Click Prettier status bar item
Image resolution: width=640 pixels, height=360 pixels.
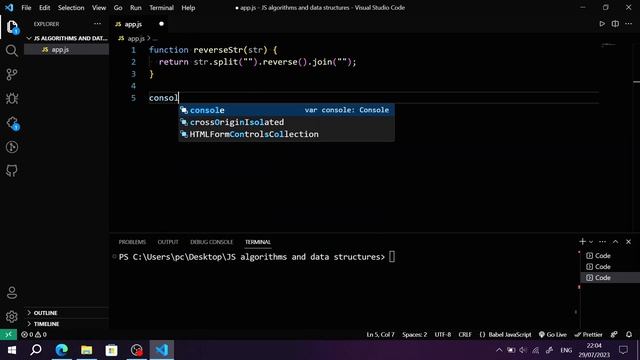pyautogui.click(x=589, y=334)
